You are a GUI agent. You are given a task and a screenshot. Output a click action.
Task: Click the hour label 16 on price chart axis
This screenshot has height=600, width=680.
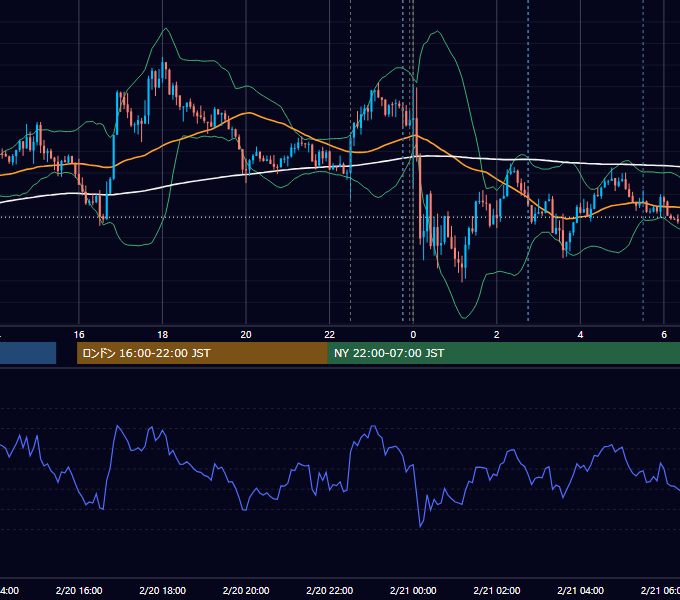(79, 335)
